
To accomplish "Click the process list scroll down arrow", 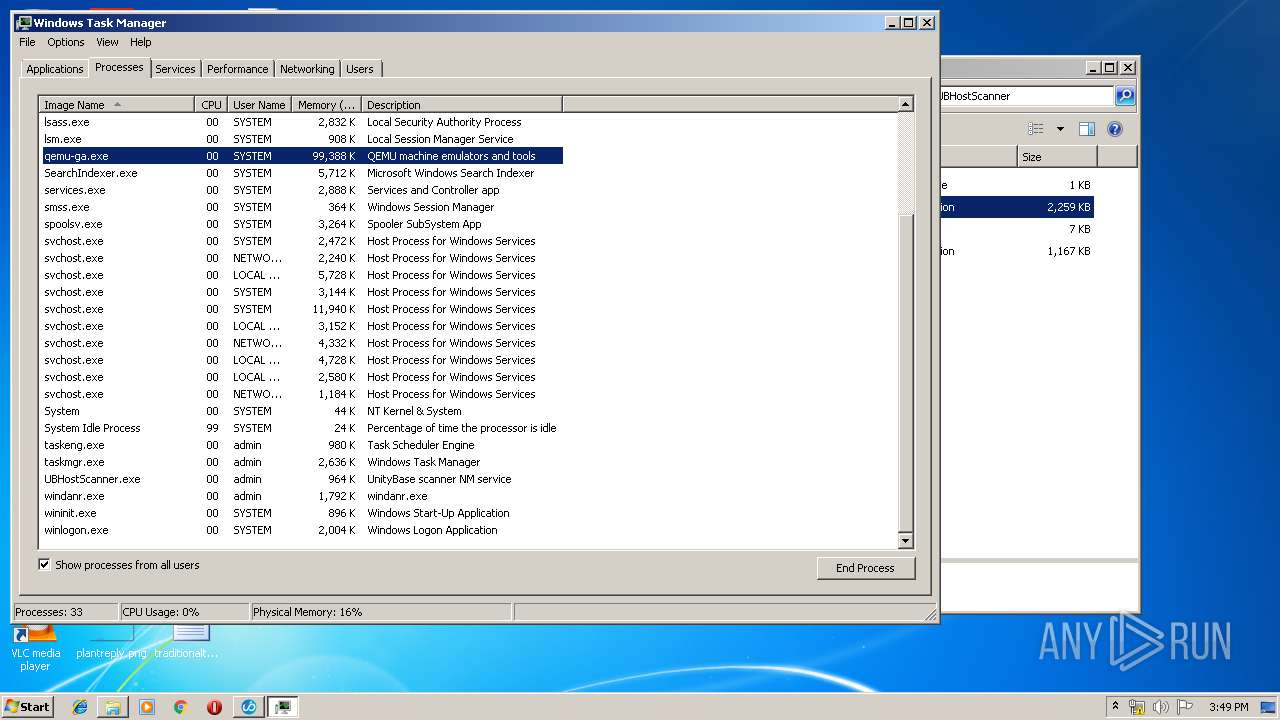I will [906, 541].
